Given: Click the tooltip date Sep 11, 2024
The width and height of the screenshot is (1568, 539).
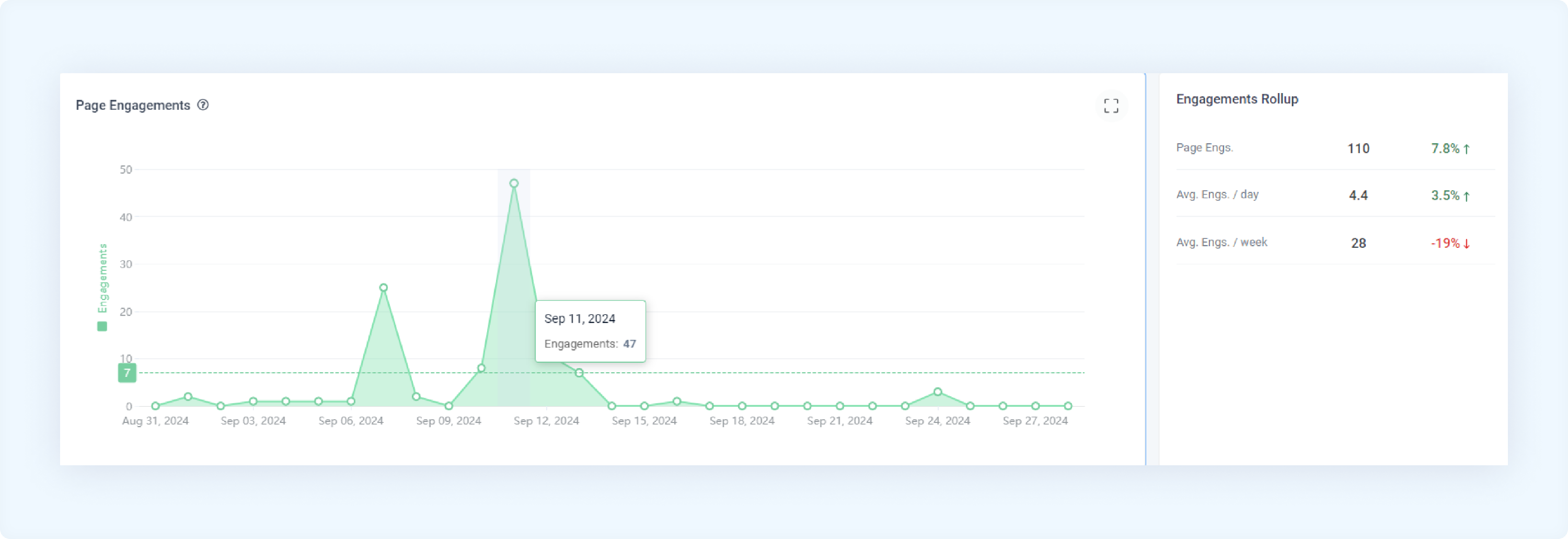Looking at the screenshot, I should (580, 318).
